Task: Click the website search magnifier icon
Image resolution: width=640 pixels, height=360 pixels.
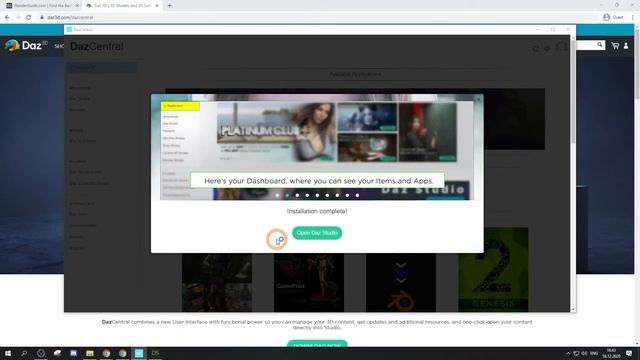Action: click(600, 45)
